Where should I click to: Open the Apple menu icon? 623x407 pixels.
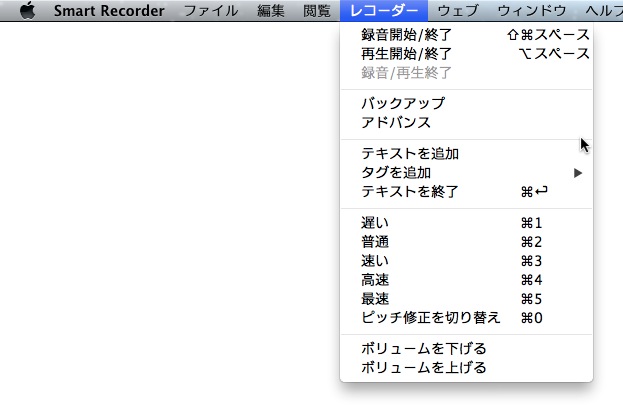click(x=27, y=10)
